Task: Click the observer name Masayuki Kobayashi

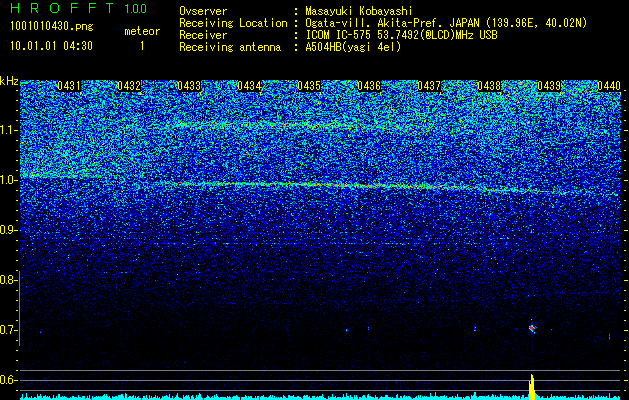Action: pos(358,11)
